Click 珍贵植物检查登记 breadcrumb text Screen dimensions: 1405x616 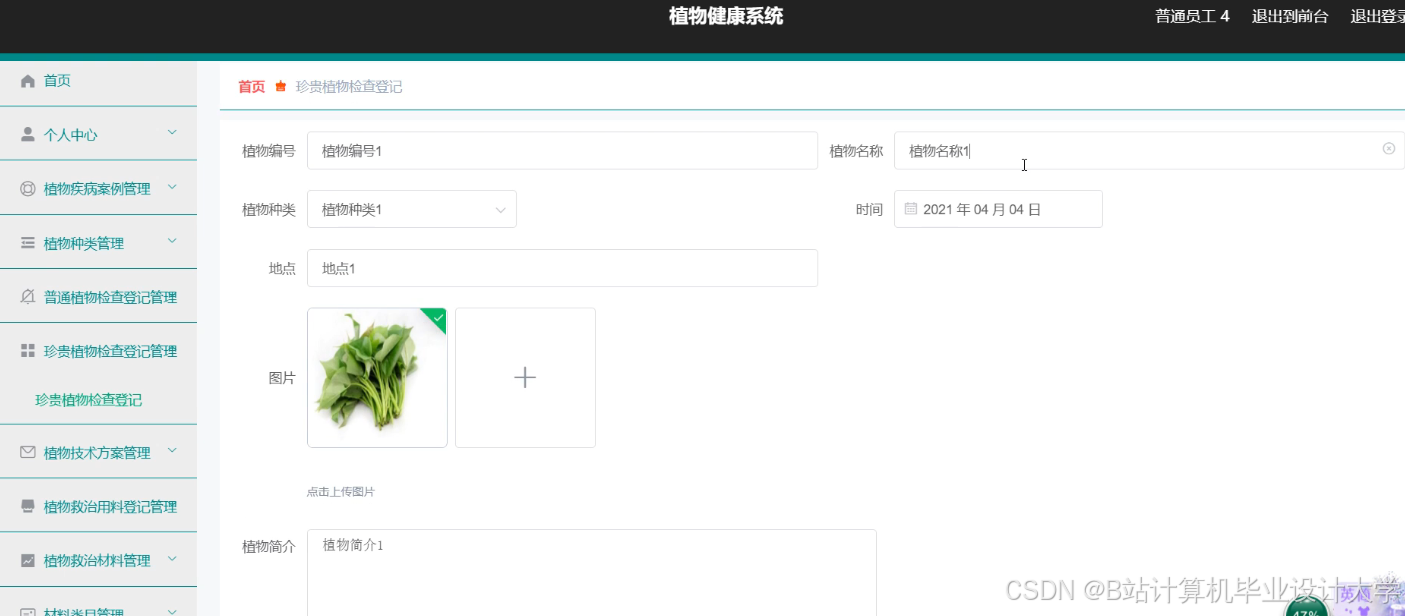pos(349,87)
